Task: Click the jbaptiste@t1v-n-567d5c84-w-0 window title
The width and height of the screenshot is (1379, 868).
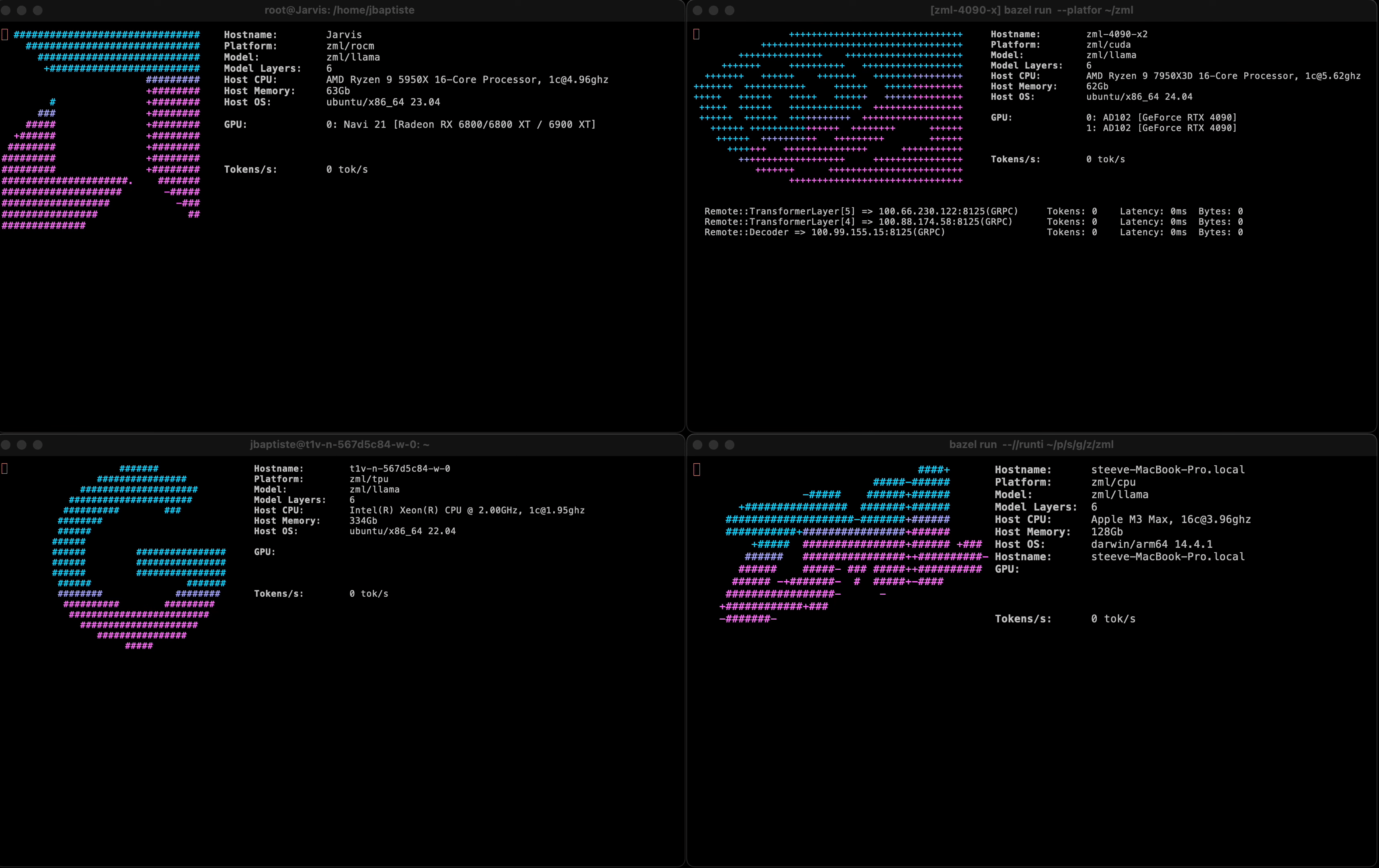Action: coord(339,445)
